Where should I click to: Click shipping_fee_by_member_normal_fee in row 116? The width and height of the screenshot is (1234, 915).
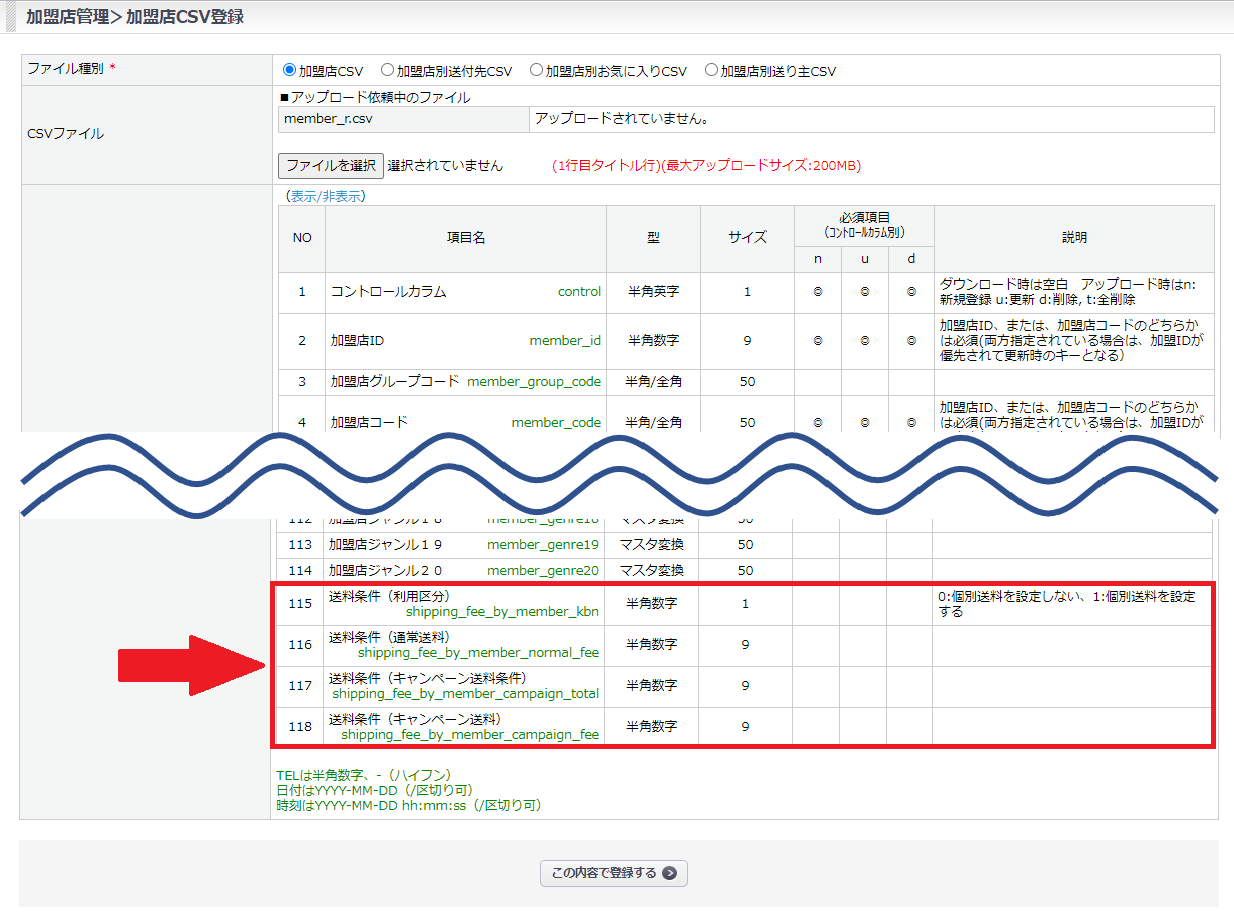click(x=478, y=653)
